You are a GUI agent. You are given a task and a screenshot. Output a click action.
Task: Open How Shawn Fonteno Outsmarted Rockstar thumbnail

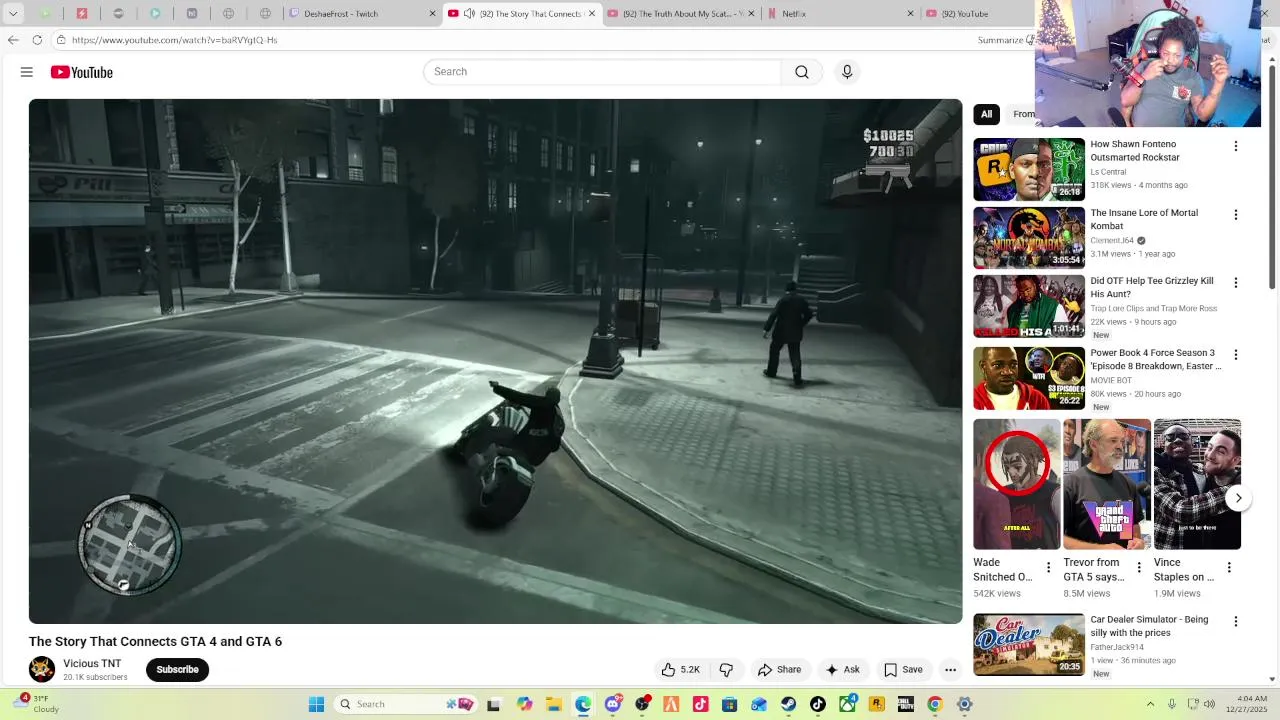pyautogui.click(x=1029, y=169)
